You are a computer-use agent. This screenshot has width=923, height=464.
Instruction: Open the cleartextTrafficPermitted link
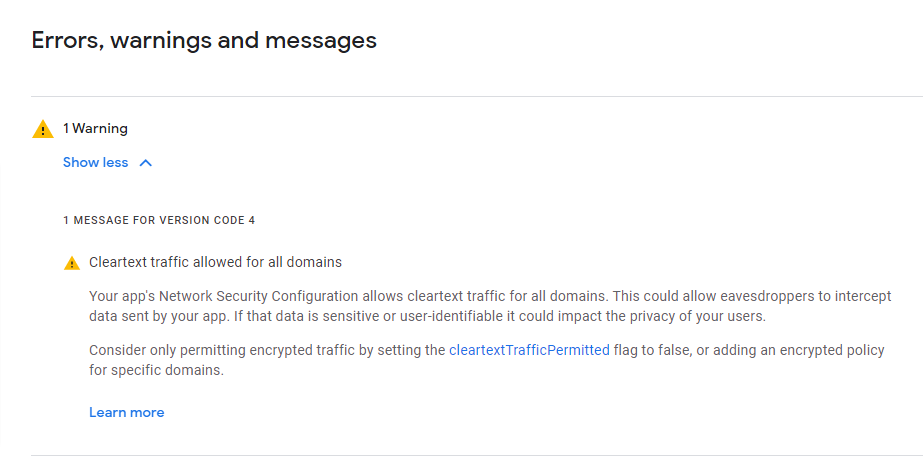click(529, 350)
